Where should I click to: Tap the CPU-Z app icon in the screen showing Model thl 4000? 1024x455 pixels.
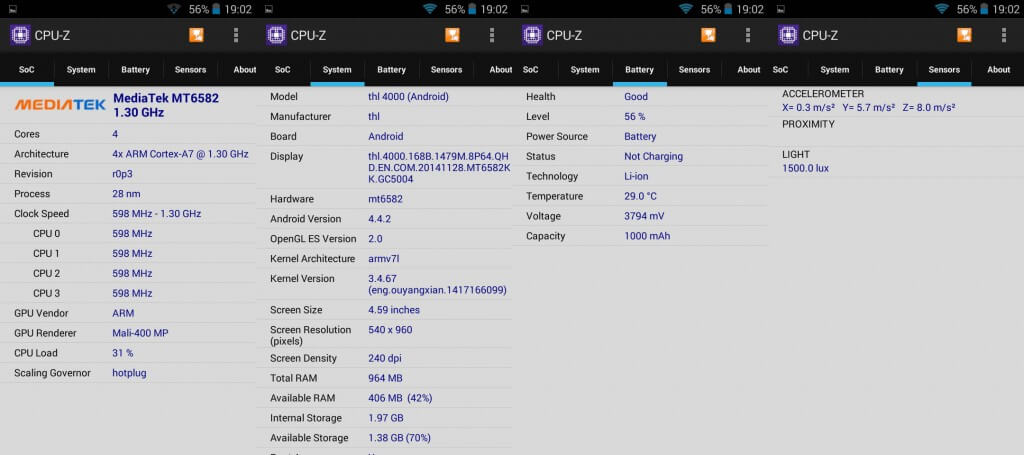276,35
